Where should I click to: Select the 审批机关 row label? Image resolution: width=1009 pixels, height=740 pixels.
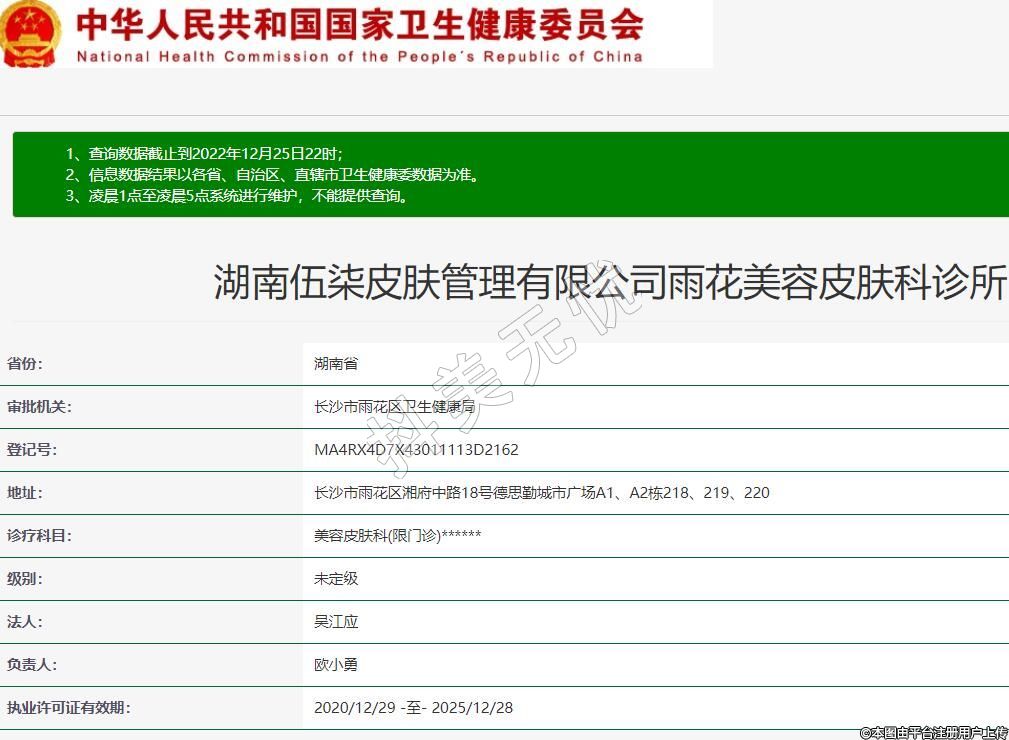40,407
